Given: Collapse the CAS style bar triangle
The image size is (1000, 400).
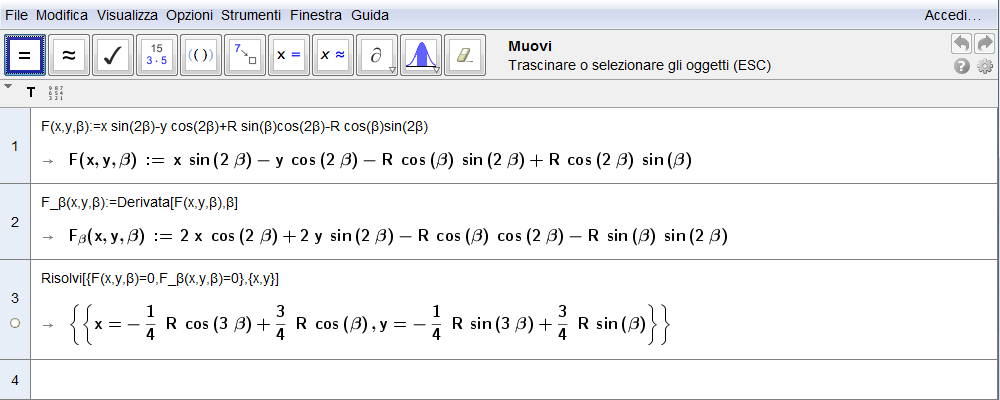Looking at the screenshot, I should point(9,88).
